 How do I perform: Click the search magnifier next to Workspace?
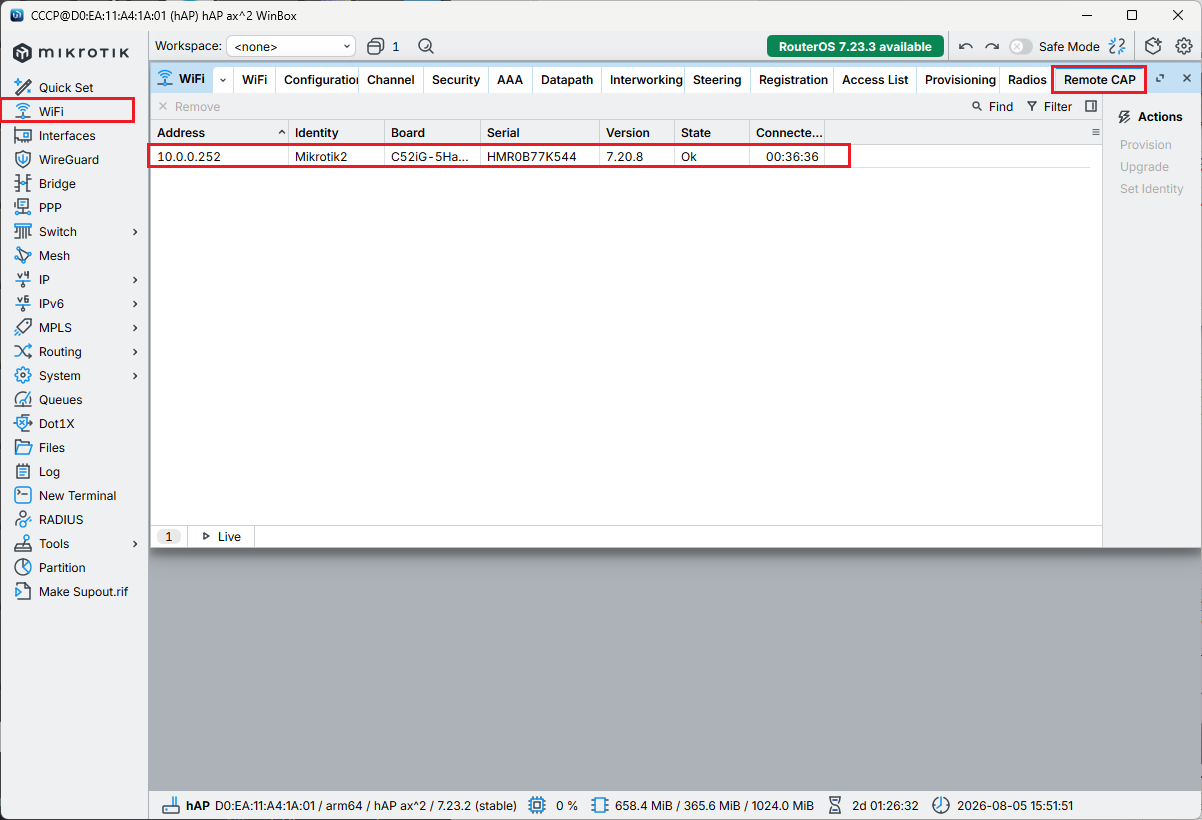click(x=426, y=46)
